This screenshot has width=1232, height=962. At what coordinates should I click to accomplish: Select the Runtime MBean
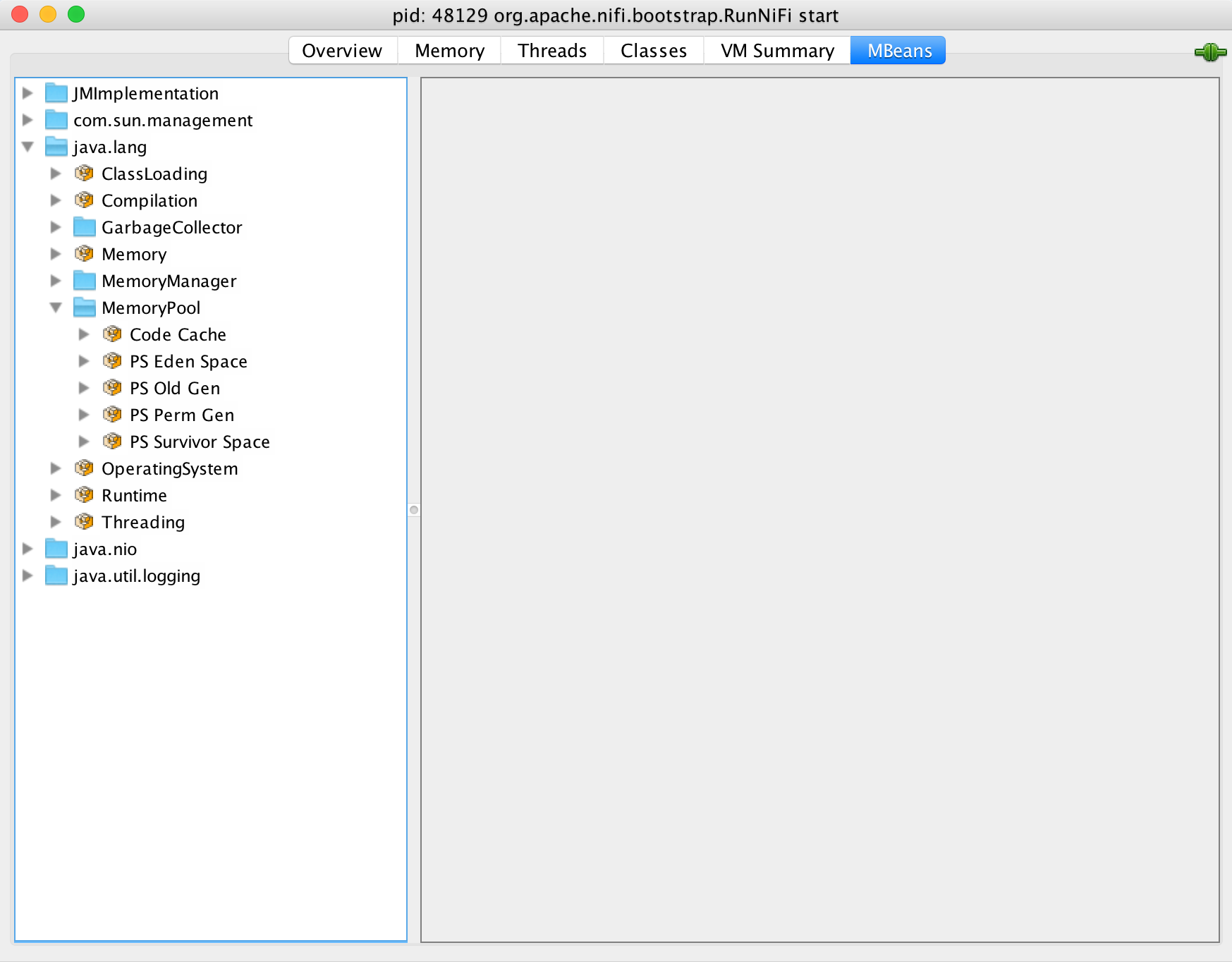point(134,495)
